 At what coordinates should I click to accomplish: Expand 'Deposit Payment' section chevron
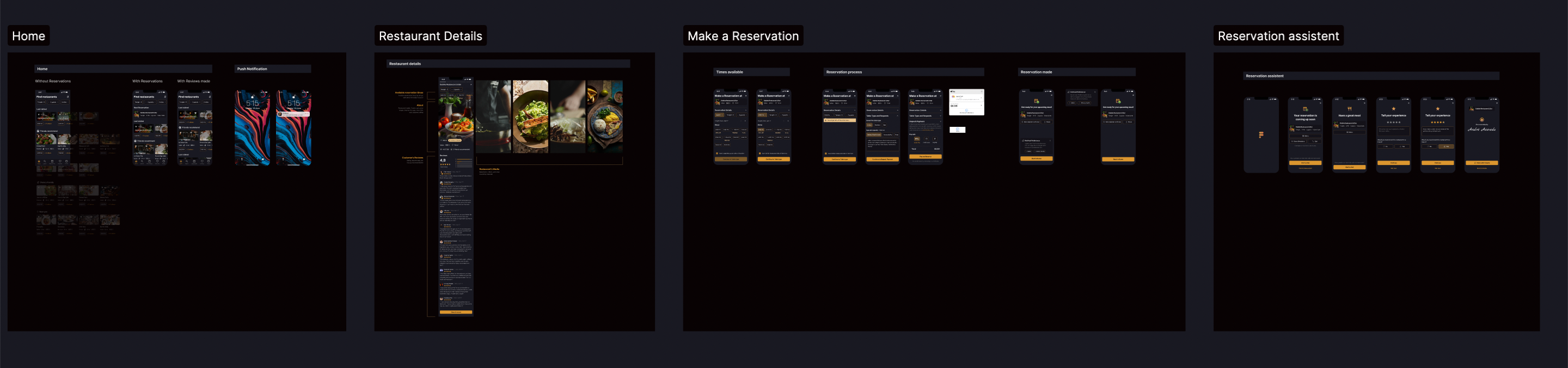(940, 121)
